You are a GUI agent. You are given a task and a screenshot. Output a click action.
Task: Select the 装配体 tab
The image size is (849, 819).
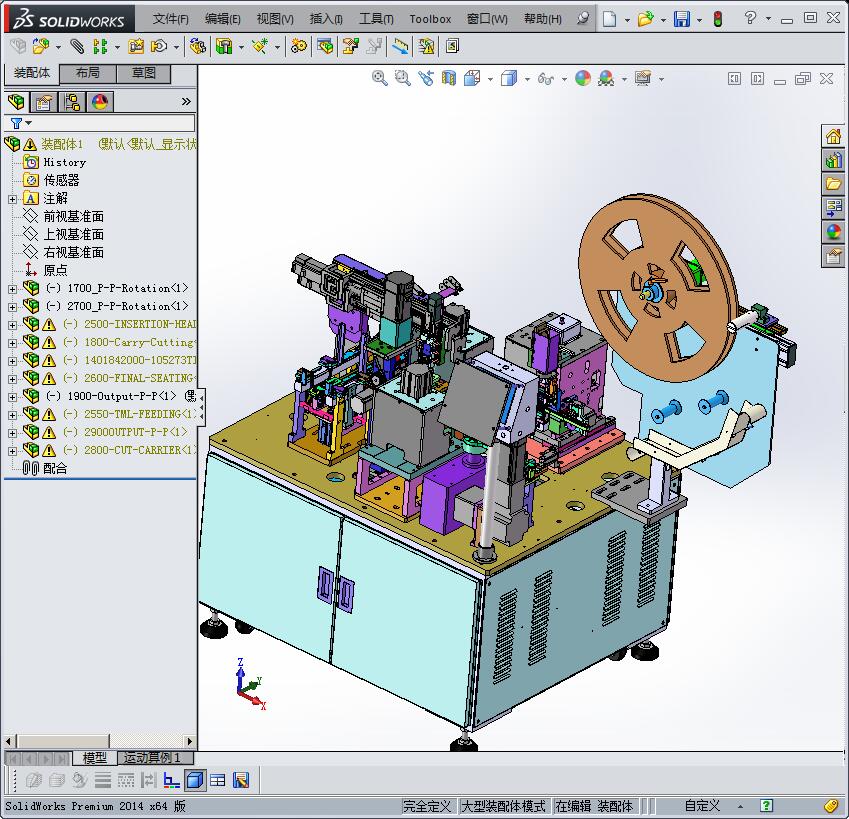click(x=31, y=73)
